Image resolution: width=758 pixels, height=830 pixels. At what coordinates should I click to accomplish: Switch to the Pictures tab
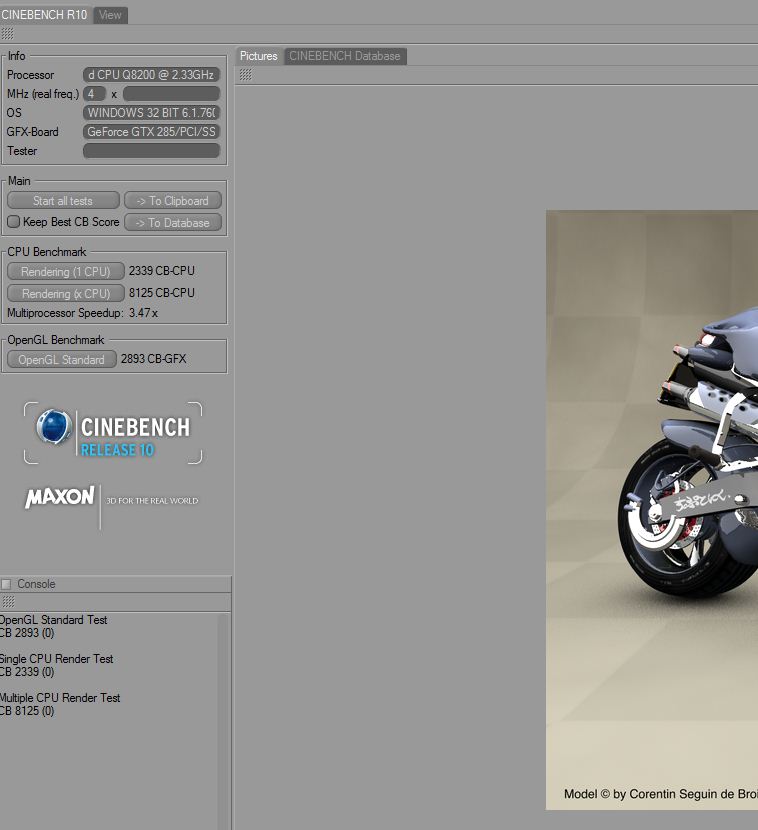pyautogui.click(x=259, y=56)
